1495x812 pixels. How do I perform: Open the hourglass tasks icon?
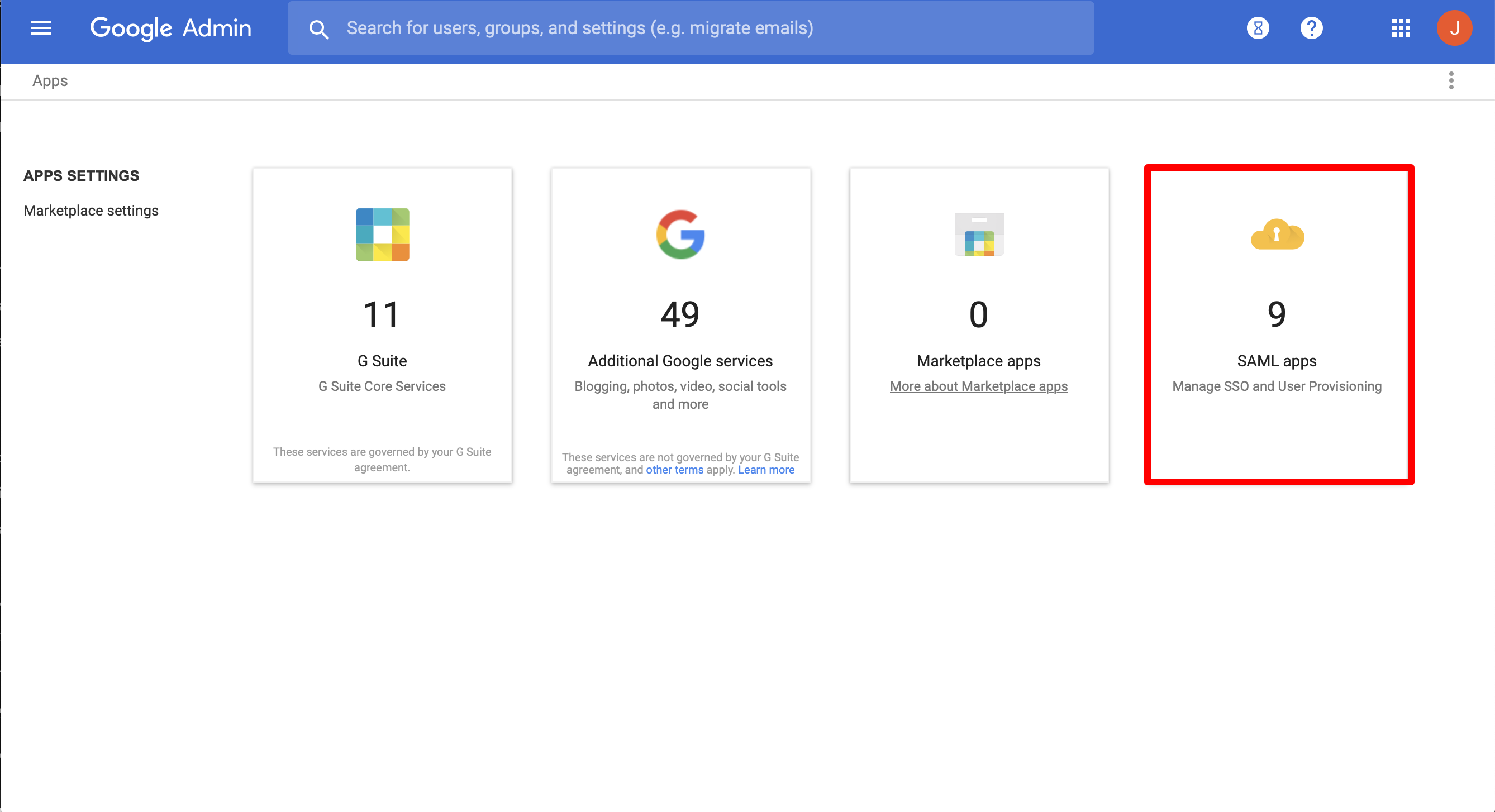click(1258, 28)
